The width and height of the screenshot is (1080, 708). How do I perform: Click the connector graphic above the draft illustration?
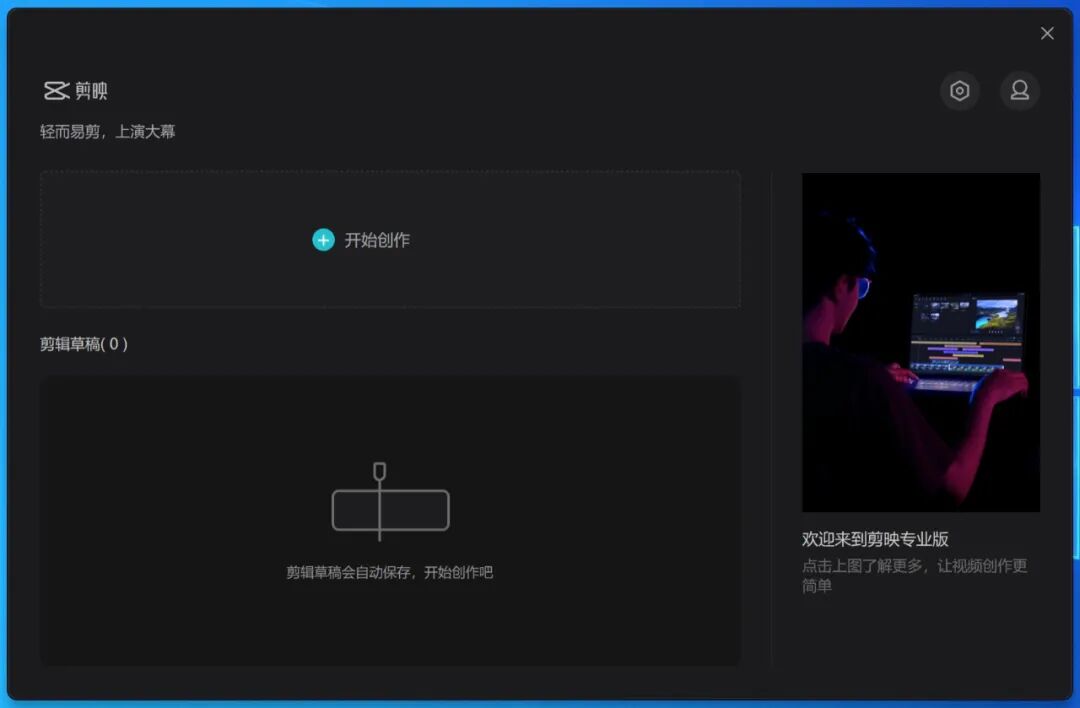pyautogui.click(x=378, y=472)
